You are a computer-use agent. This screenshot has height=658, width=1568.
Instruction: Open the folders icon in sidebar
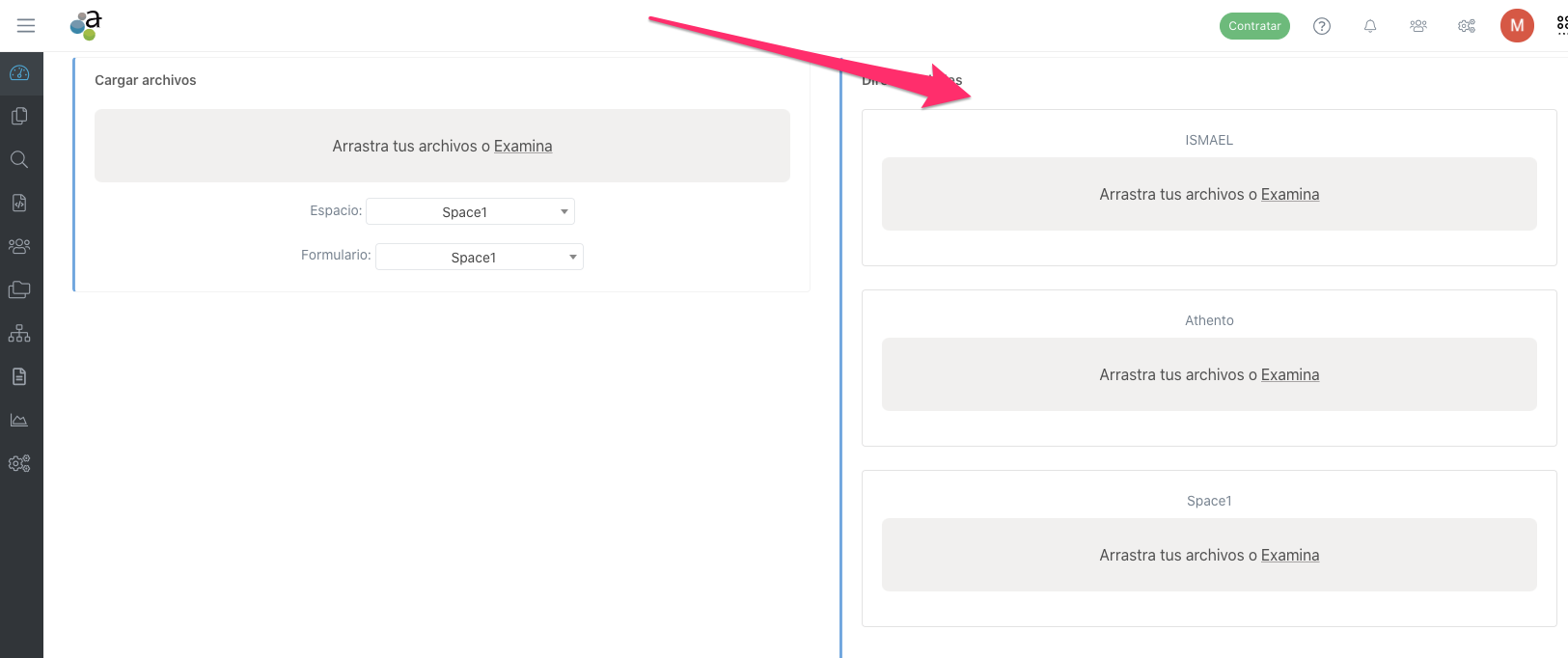(x=19, y=289)
